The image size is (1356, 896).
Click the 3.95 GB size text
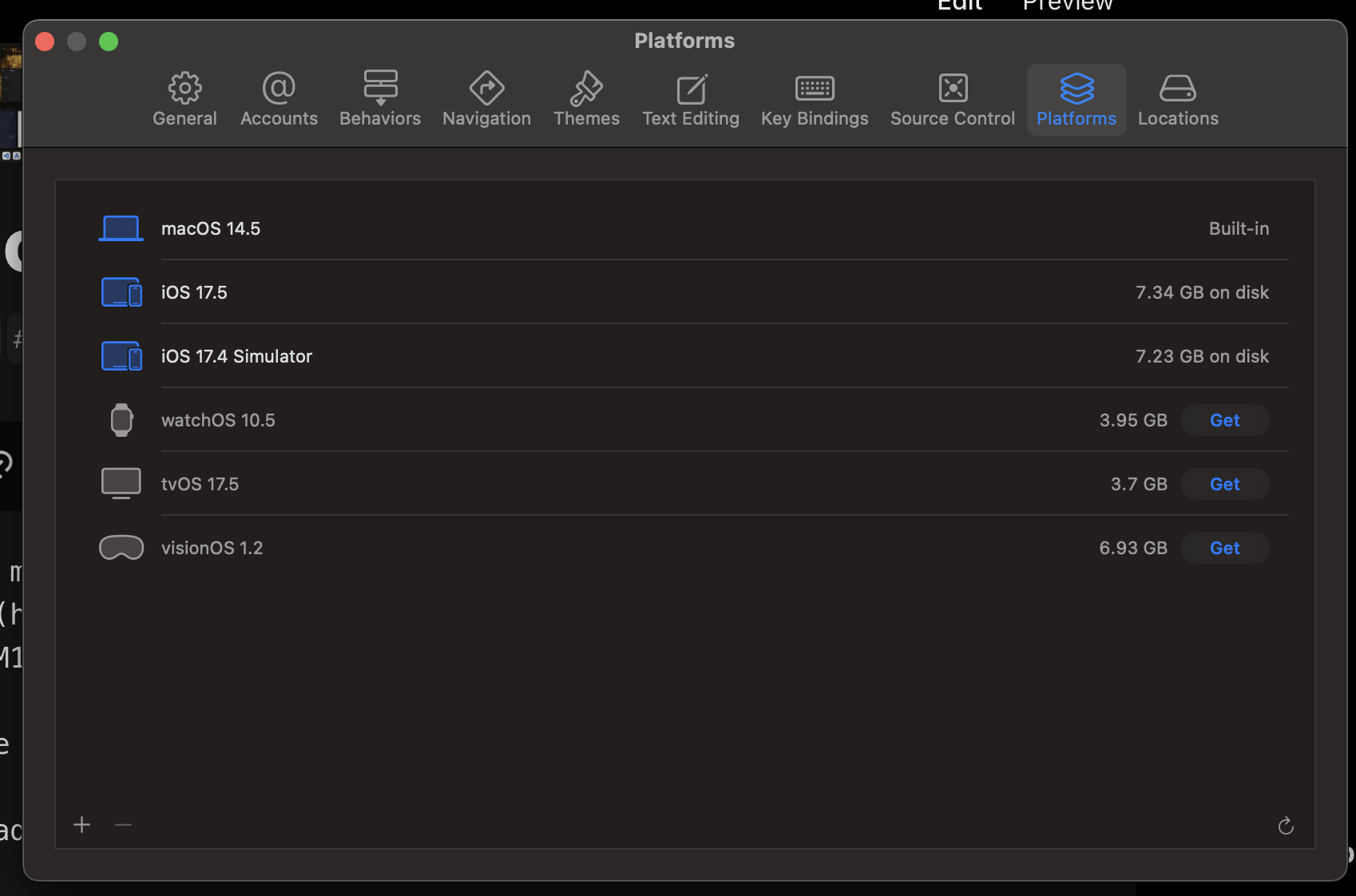(x=1133, y=420)
